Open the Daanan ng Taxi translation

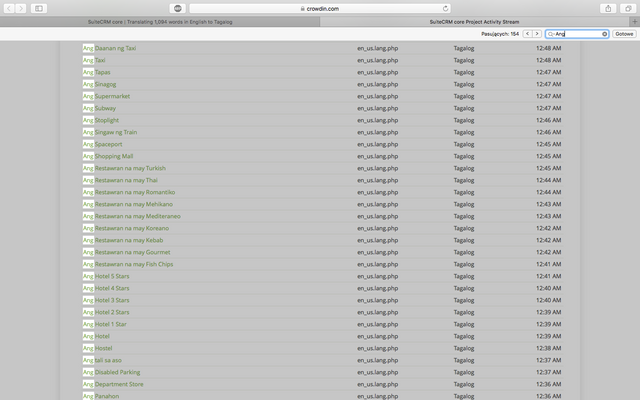point(109,48)
